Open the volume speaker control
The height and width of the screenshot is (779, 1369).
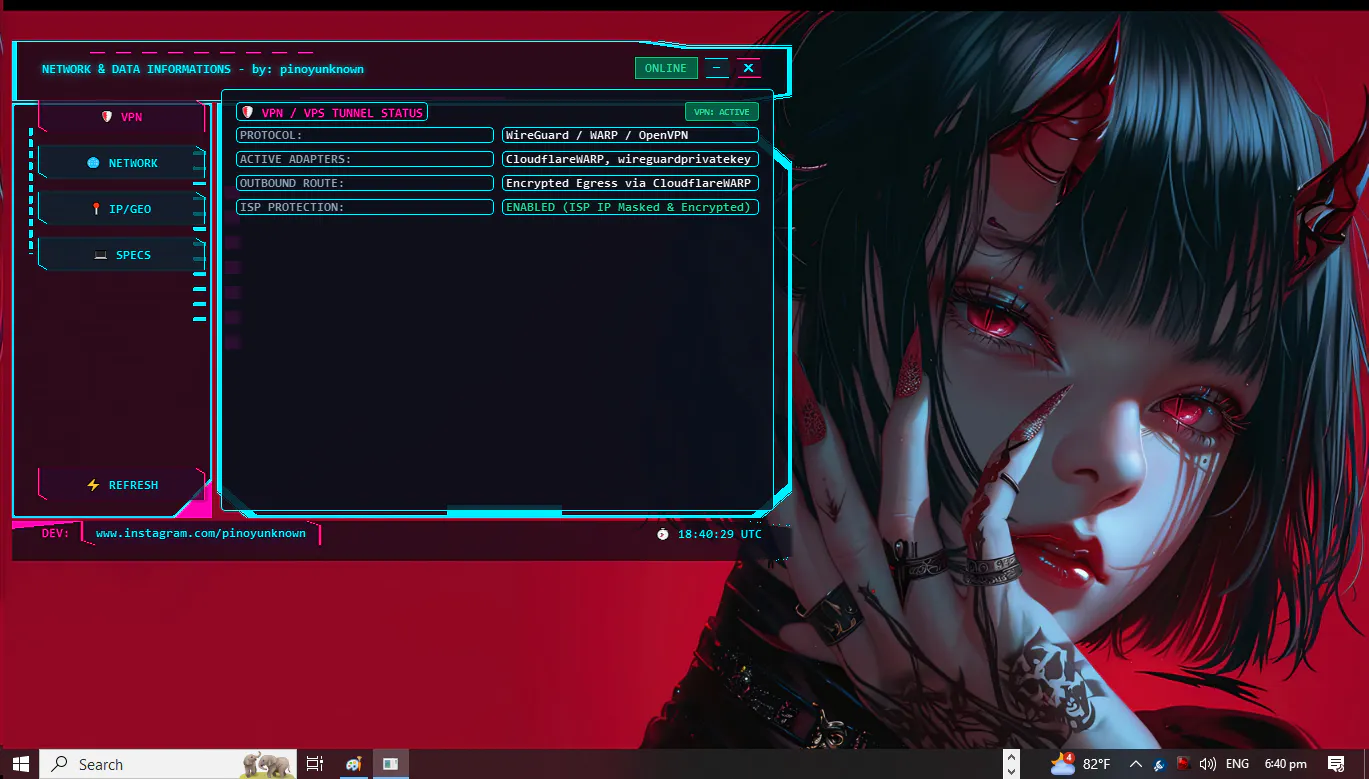[x=1207, y=764]
